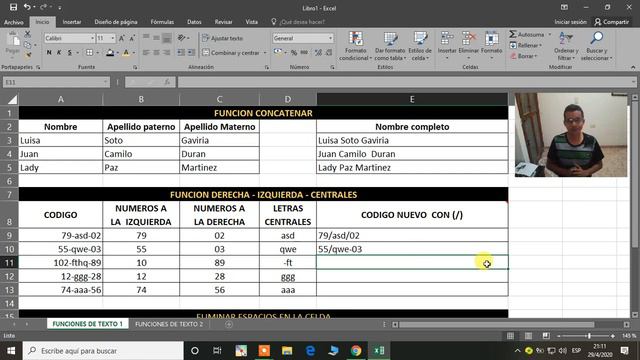Click the Fill color bucket icon
Image resolution: width=640 pixels, height=360 pixels.
tap(110, 53)
